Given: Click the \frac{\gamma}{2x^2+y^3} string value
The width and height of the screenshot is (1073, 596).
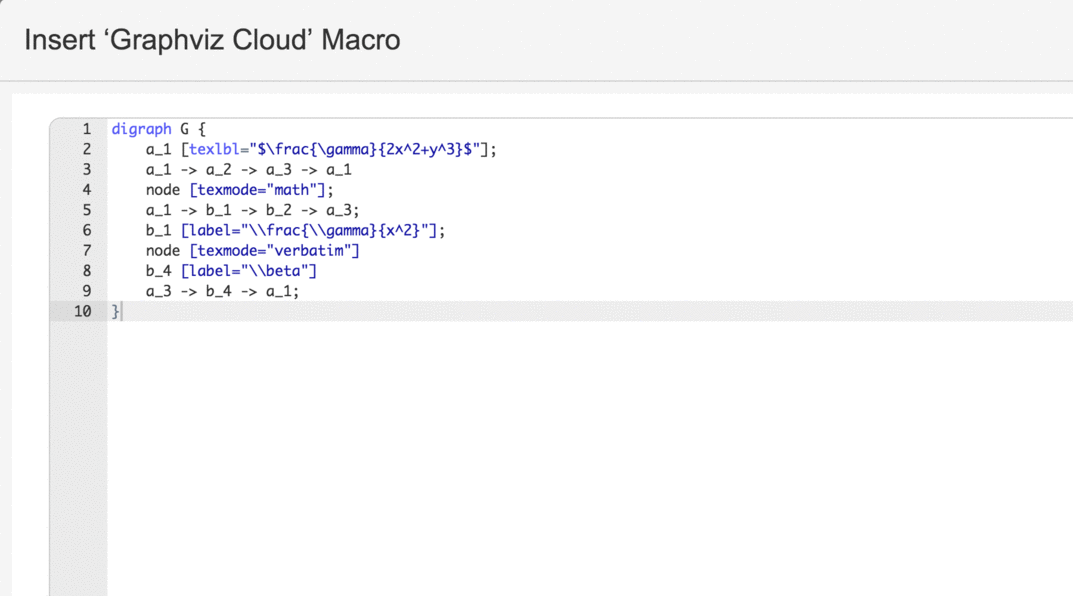Looking at the screenshot, I should (368, 149).
